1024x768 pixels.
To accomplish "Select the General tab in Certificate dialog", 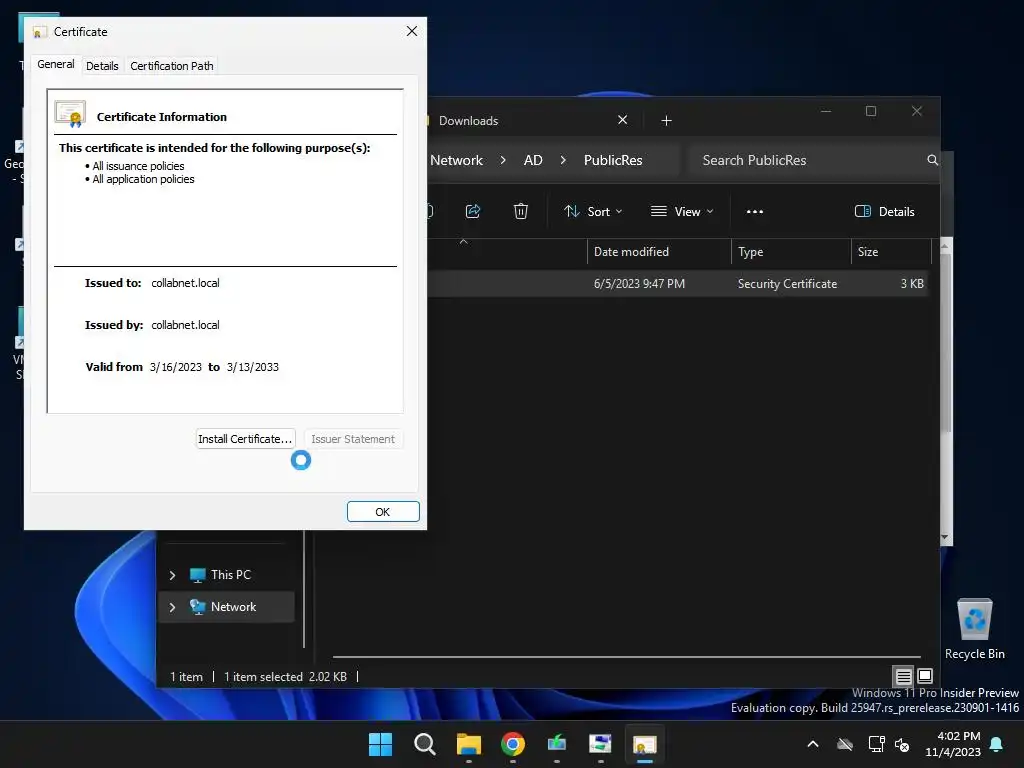I will [x=56, y=64].
